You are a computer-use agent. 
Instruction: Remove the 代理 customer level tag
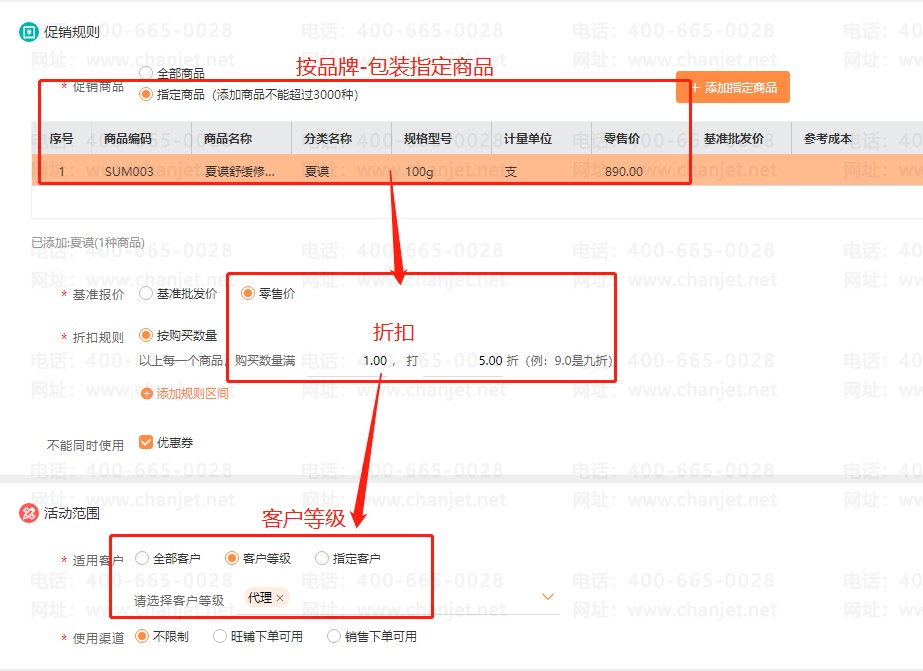(x=280, y=598)
